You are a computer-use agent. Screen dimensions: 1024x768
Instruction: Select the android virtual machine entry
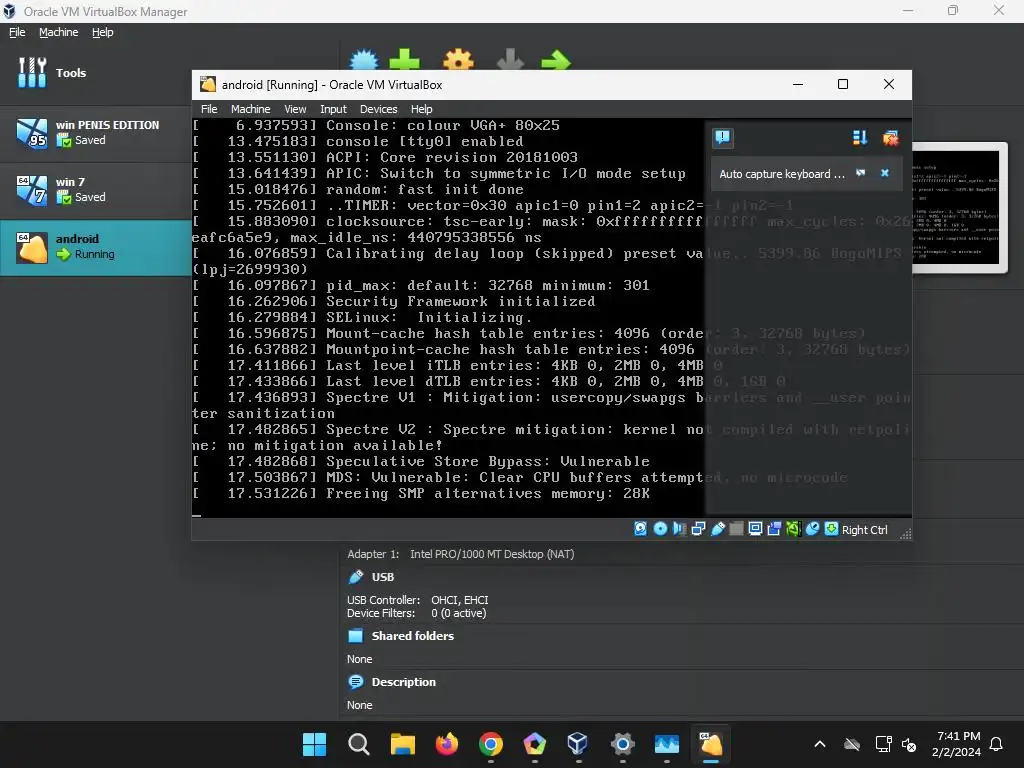[x=96, y=248]
